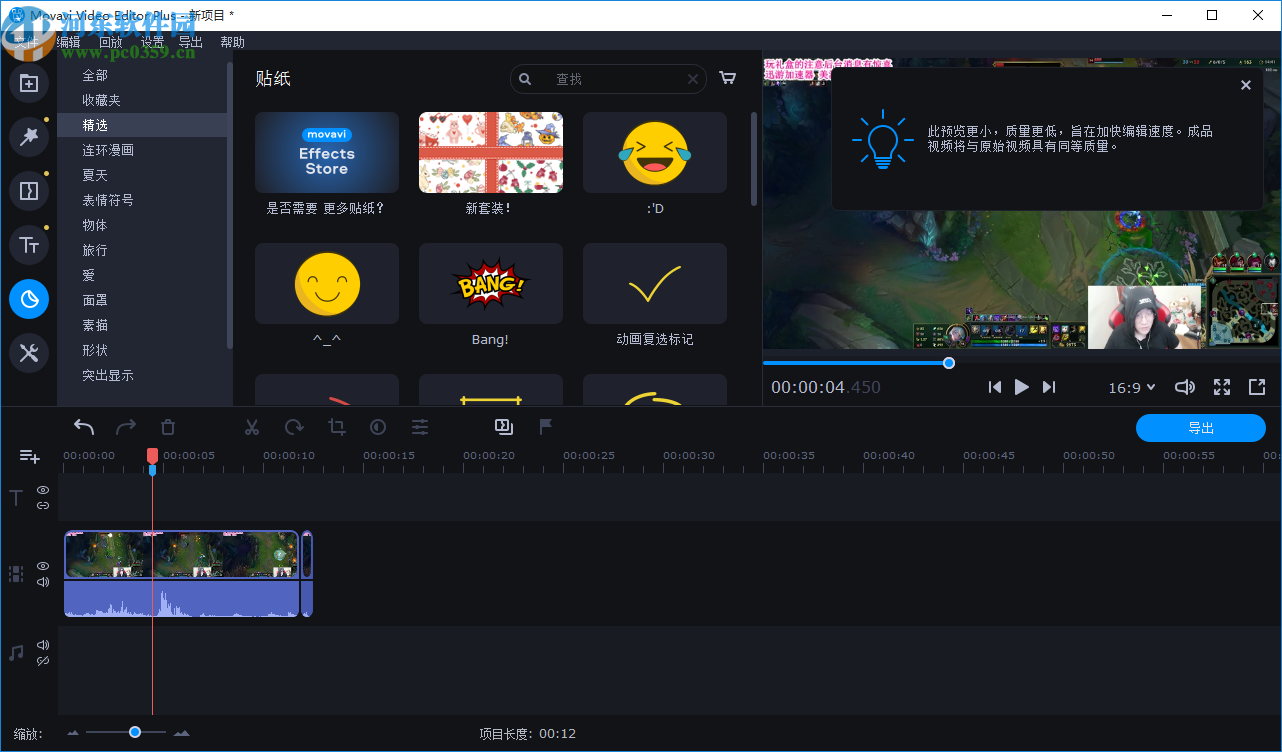
Task: Open the Transitions panel
Action: [x=29, y=190]
